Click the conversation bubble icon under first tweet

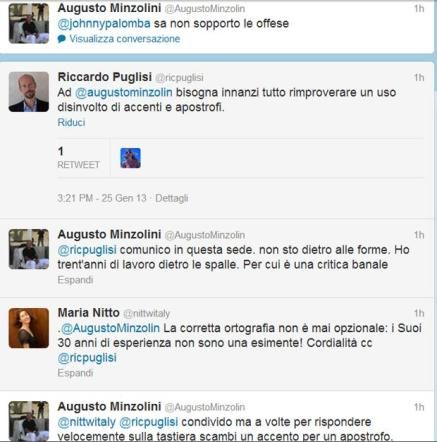pos(61,39)
